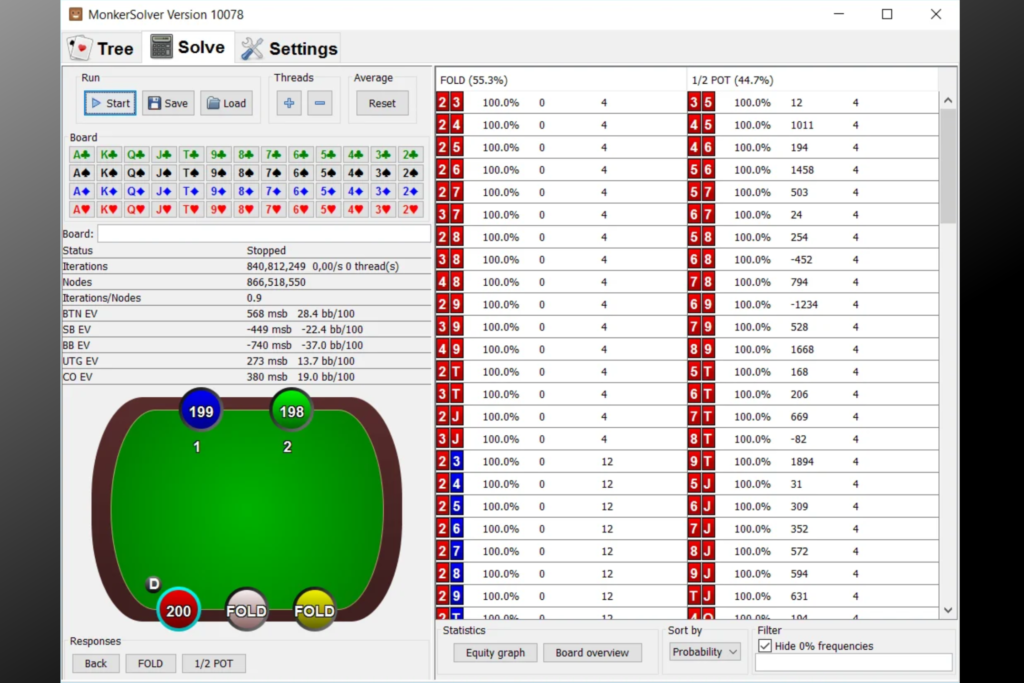Image resolution: width=1024 pixels, height=683 pixels.
Task: Toggle Hide 0% frequencies checkbox
Action: 765,646
